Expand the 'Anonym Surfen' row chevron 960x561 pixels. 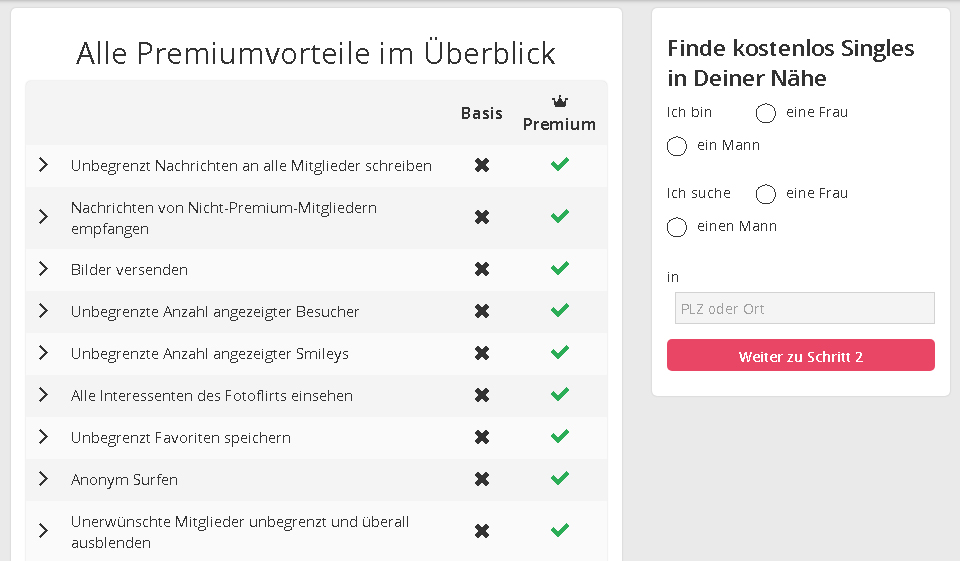coord(43,479)
